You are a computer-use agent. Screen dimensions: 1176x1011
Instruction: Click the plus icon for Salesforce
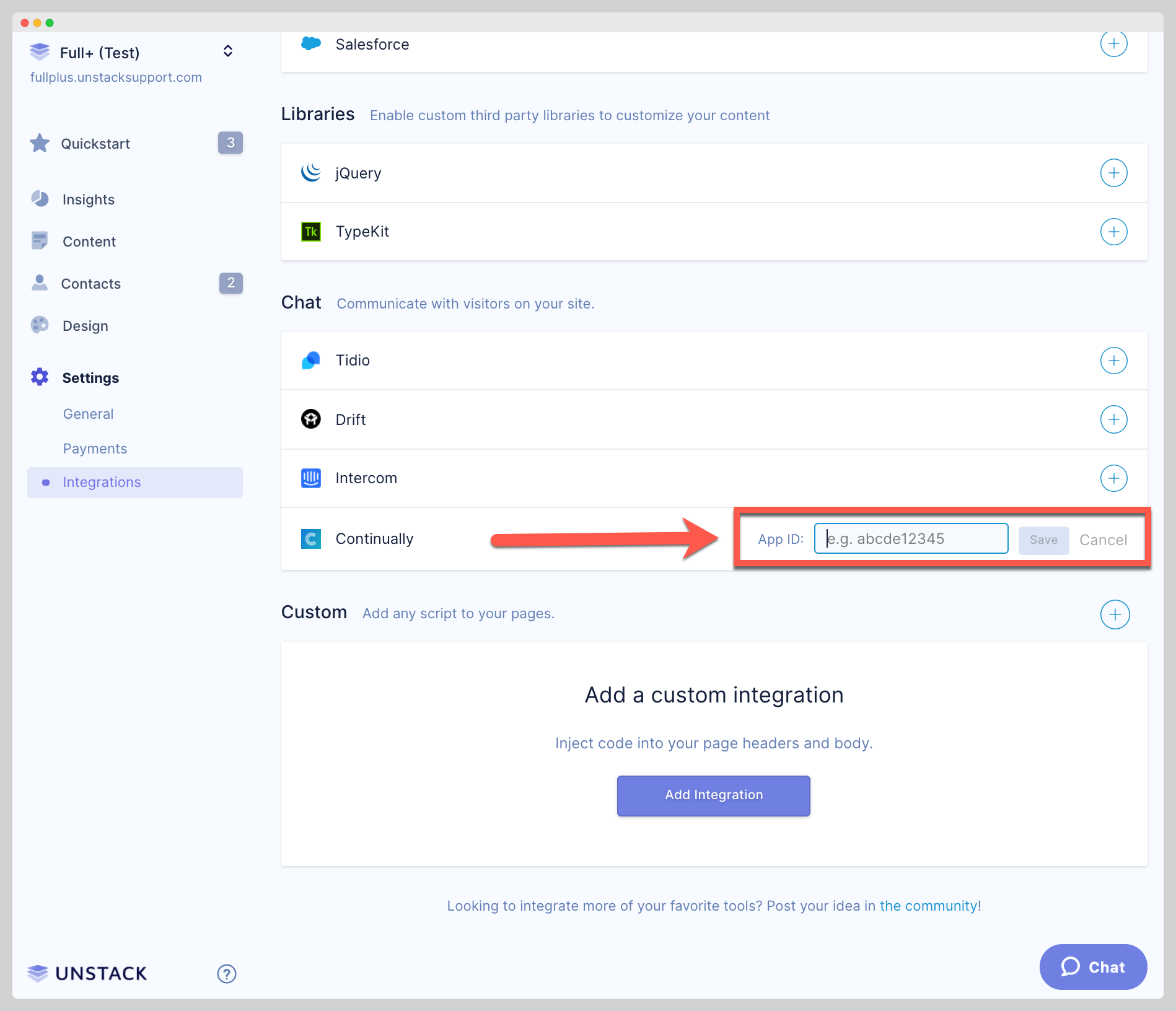[1113, 44]
